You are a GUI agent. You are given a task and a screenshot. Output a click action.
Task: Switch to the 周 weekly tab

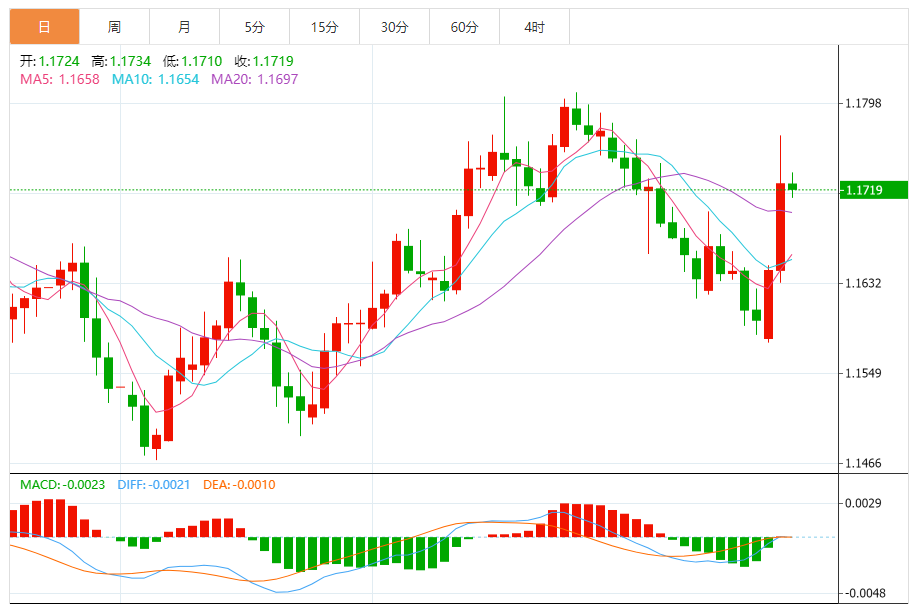point(114,27)
